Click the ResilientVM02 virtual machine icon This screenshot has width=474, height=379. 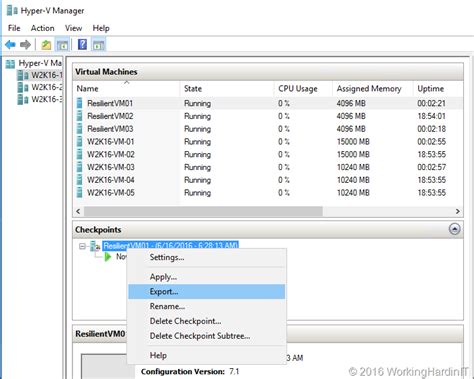(79, 116)
